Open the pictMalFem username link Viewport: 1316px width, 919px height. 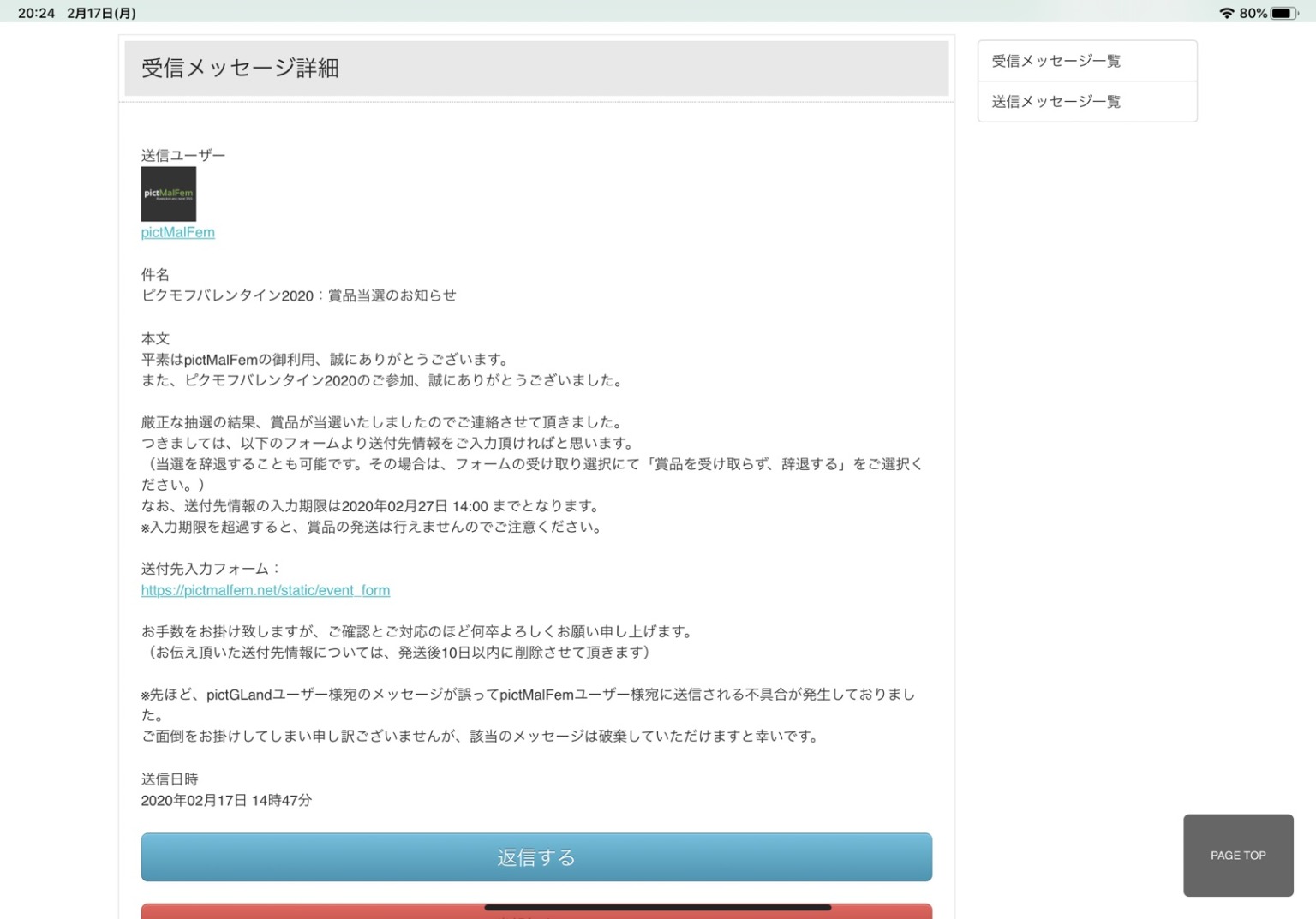tap(178, 232)
